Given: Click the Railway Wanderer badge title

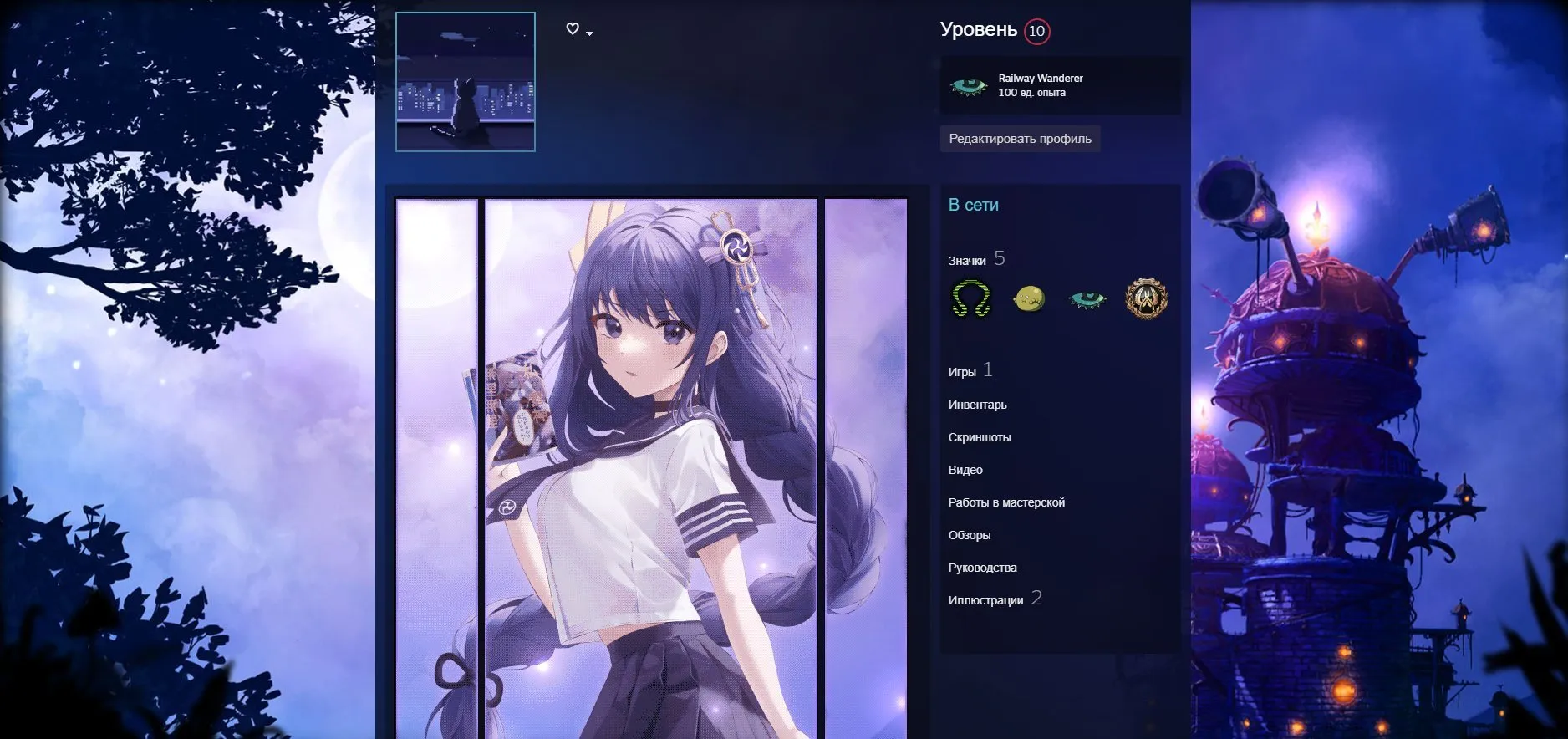Looking at the screenshot, I should click(1041, 79).
